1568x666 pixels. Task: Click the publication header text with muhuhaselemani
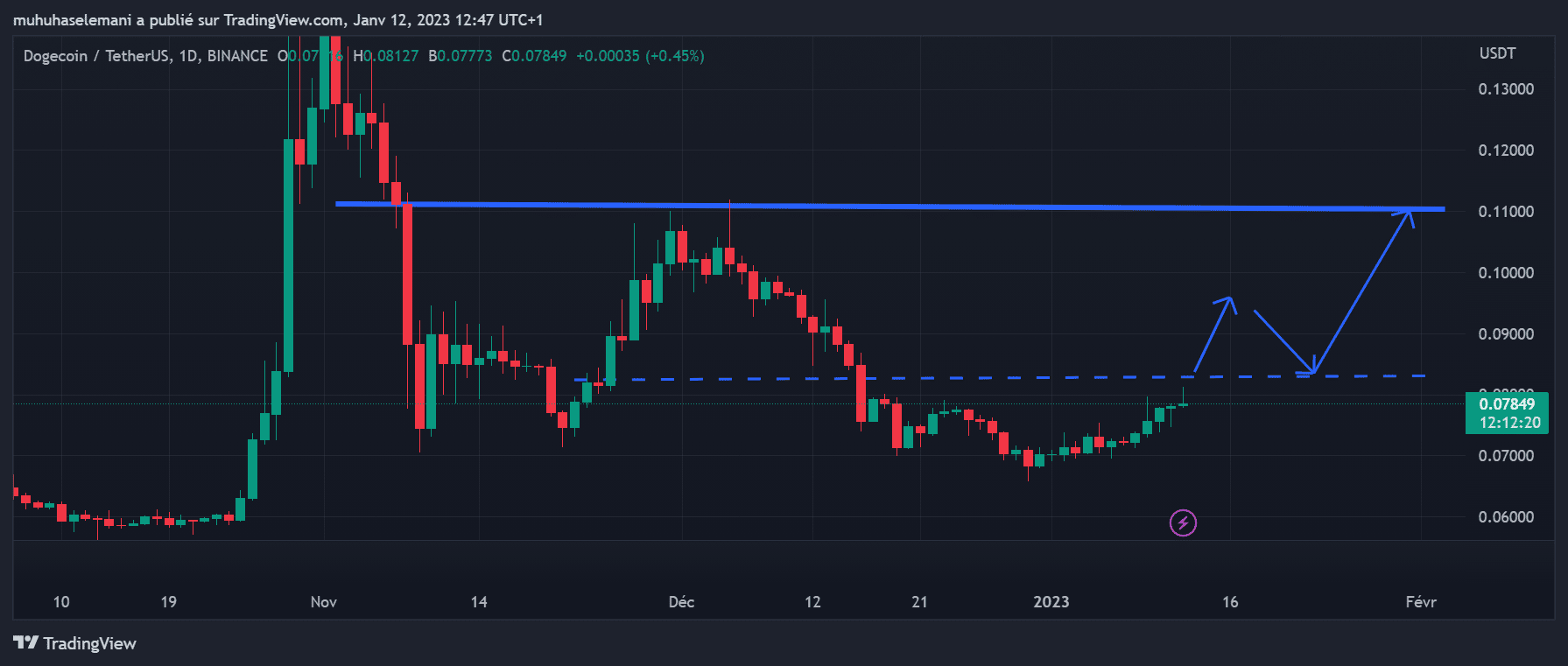[278, 20]
